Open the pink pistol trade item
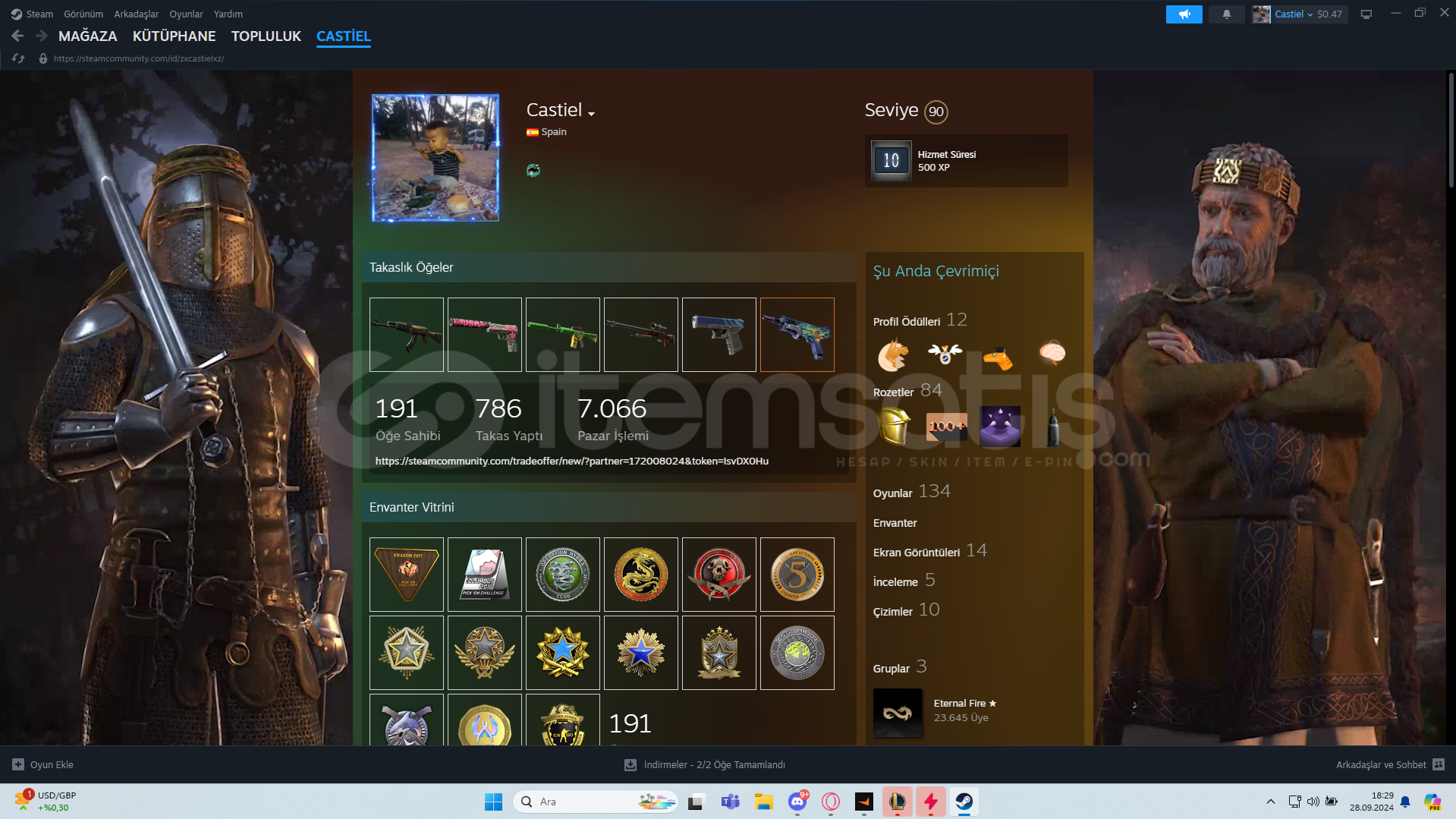This screenshot has width=1456, height=819. (x=485, y=335)
